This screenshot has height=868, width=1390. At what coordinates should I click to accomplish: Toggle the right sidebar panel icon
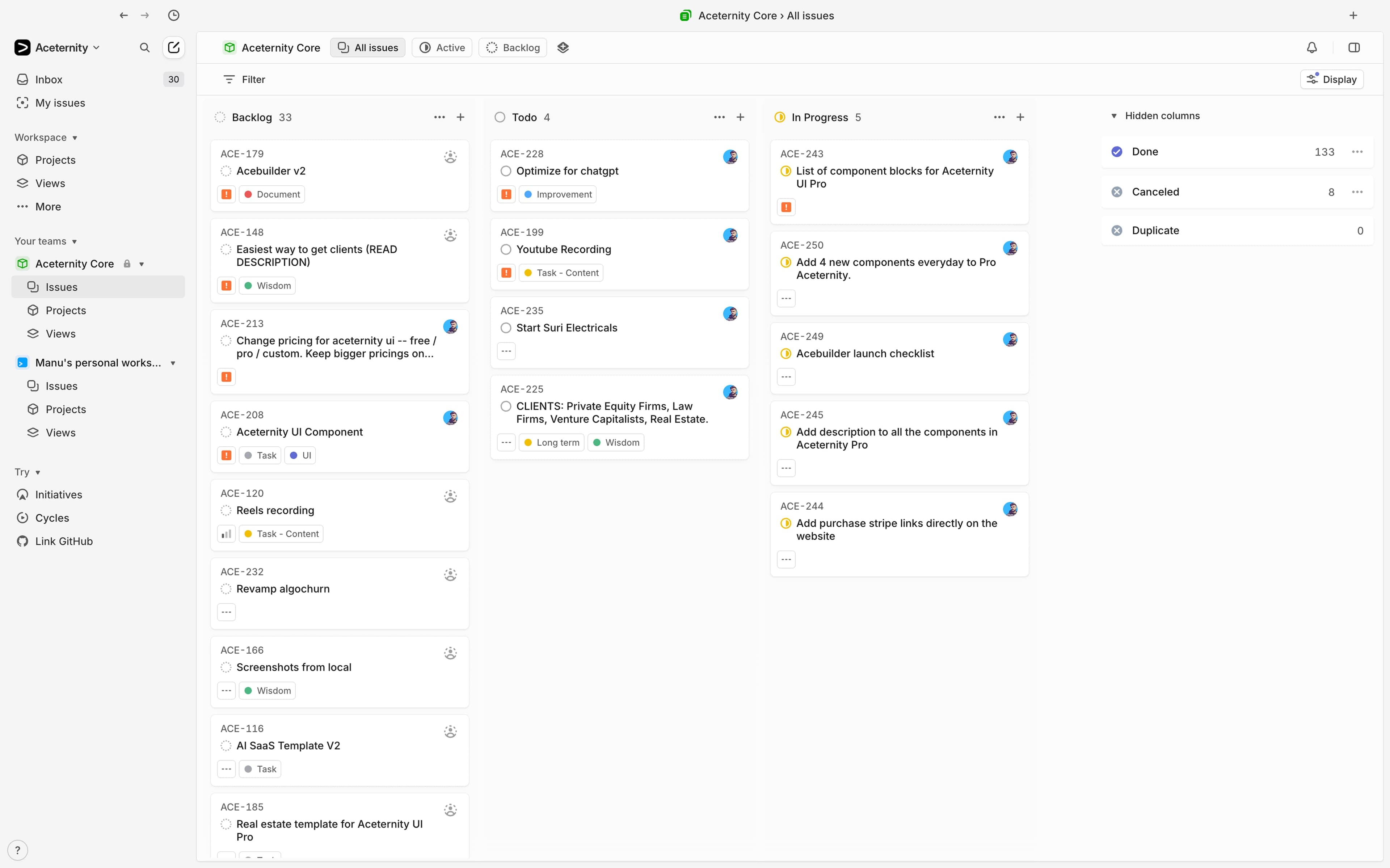pyautogui.click(x=1355, y=47)
